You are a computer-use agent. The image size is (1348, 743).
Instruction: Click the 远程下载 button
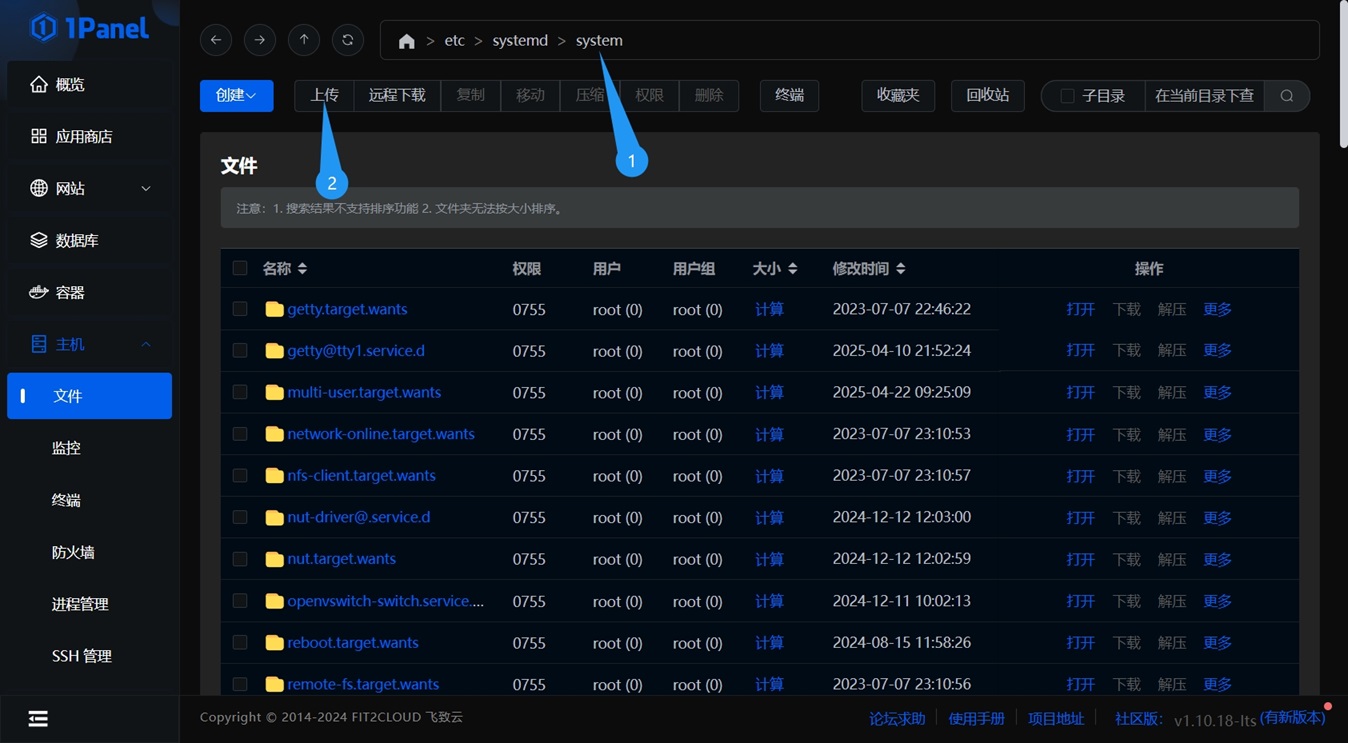tap(397, 96)
